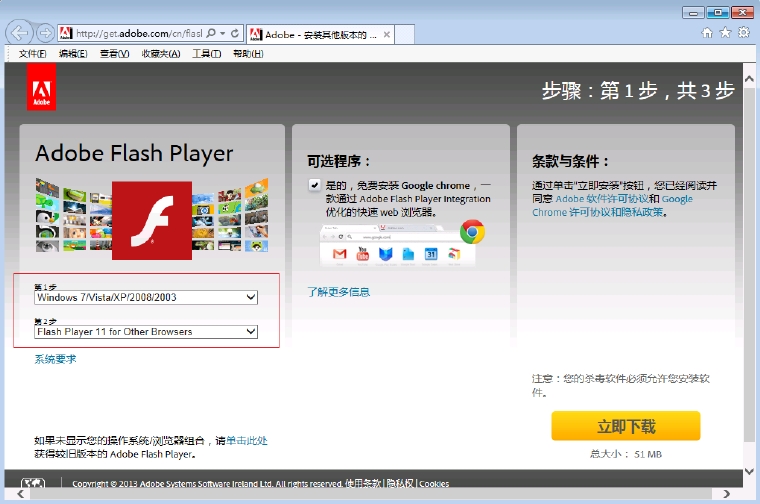Click the URL address field
The height and width of the screenshot is (504, 760).
pos(139,33)
